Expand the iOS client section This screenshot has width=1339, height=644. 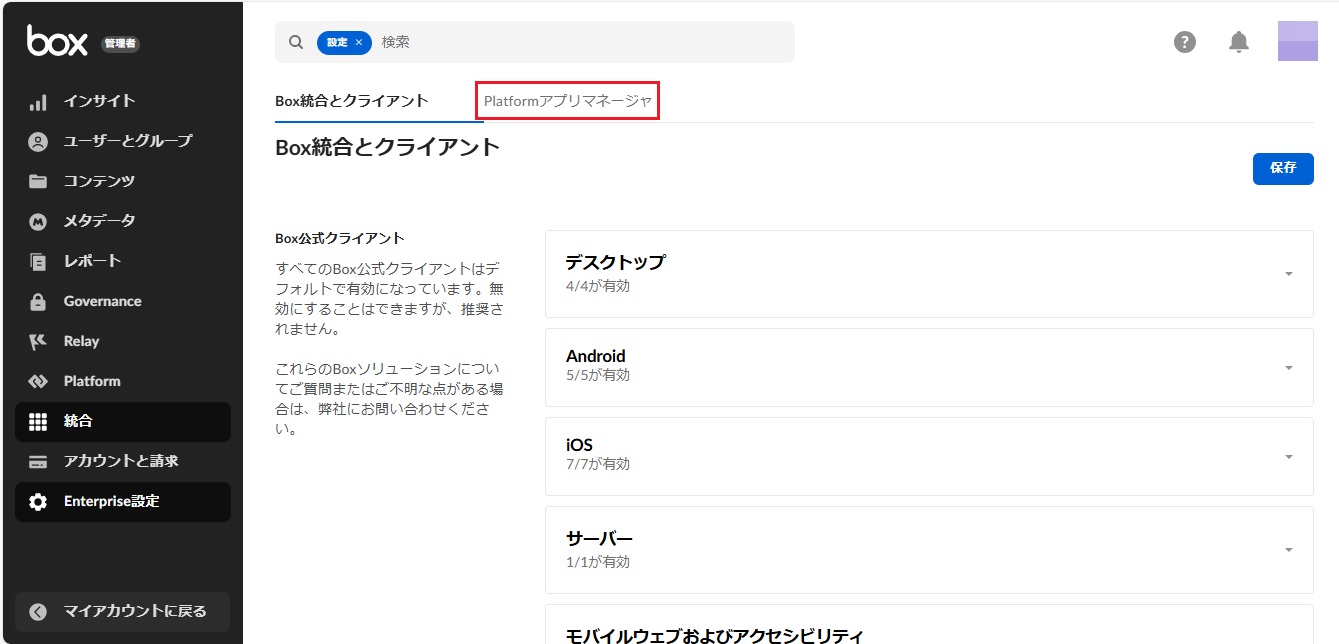1288,457
